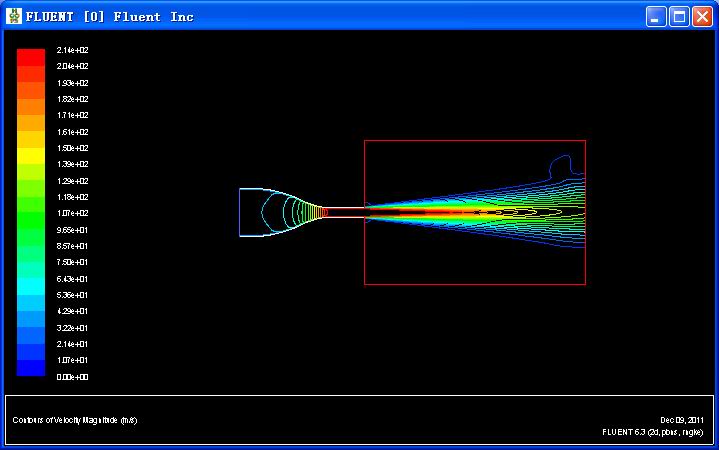
Task: Select the yellow band in the velocity legend
Action: pyautogui.click(x=31, y=155)
